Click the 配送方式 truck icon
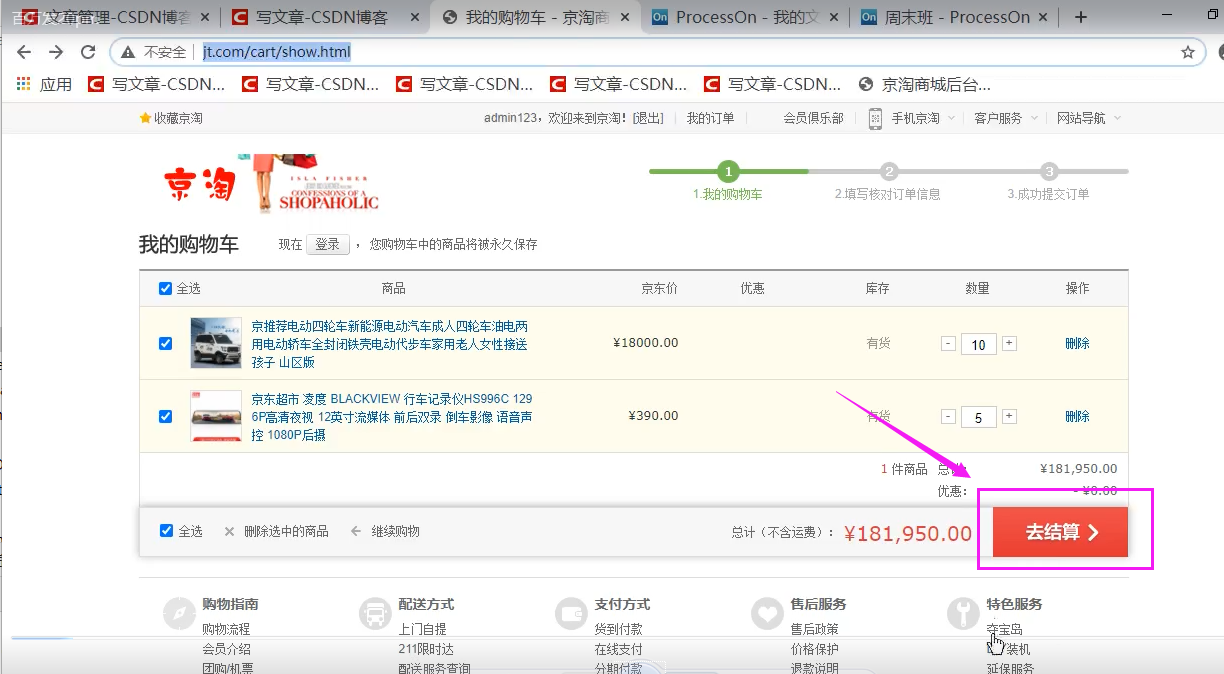 point(375,612)
